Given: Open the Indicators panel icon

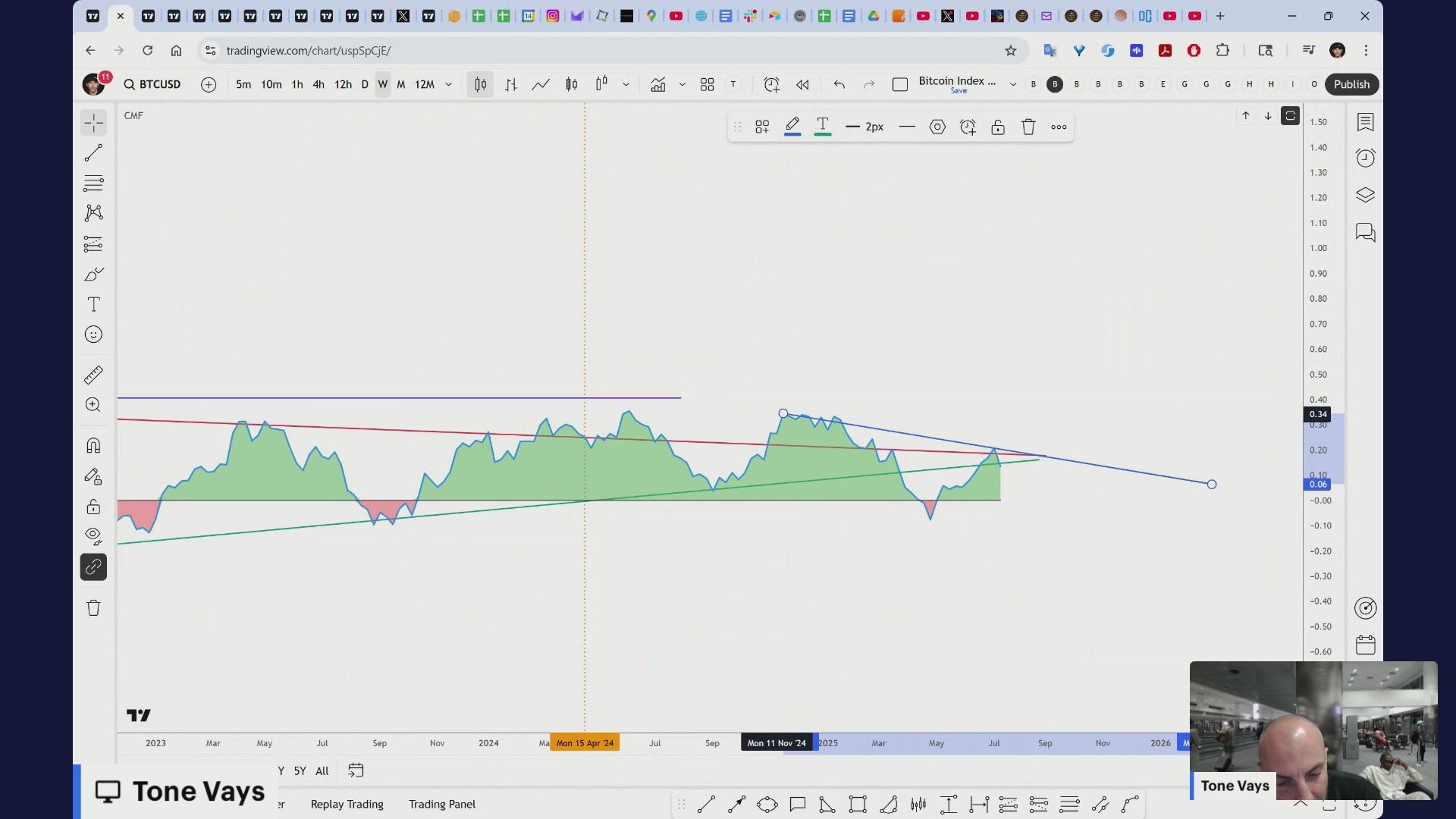Looking at the screenshot, I should (657, 84).
